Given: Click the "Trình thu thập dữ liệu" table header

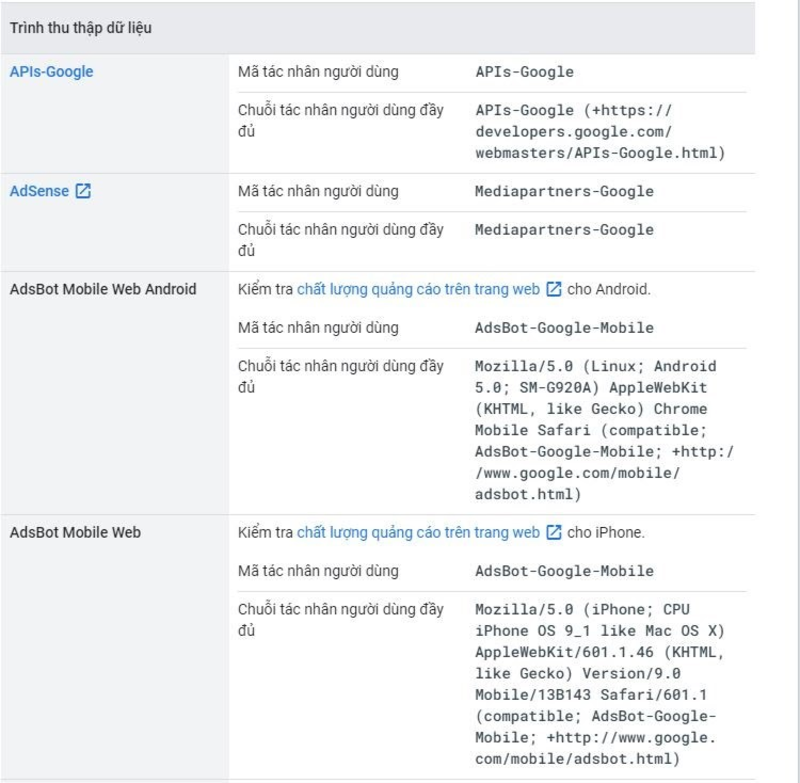Looking at the screenshot, I should pyautogui.click(x=81, y=27).
